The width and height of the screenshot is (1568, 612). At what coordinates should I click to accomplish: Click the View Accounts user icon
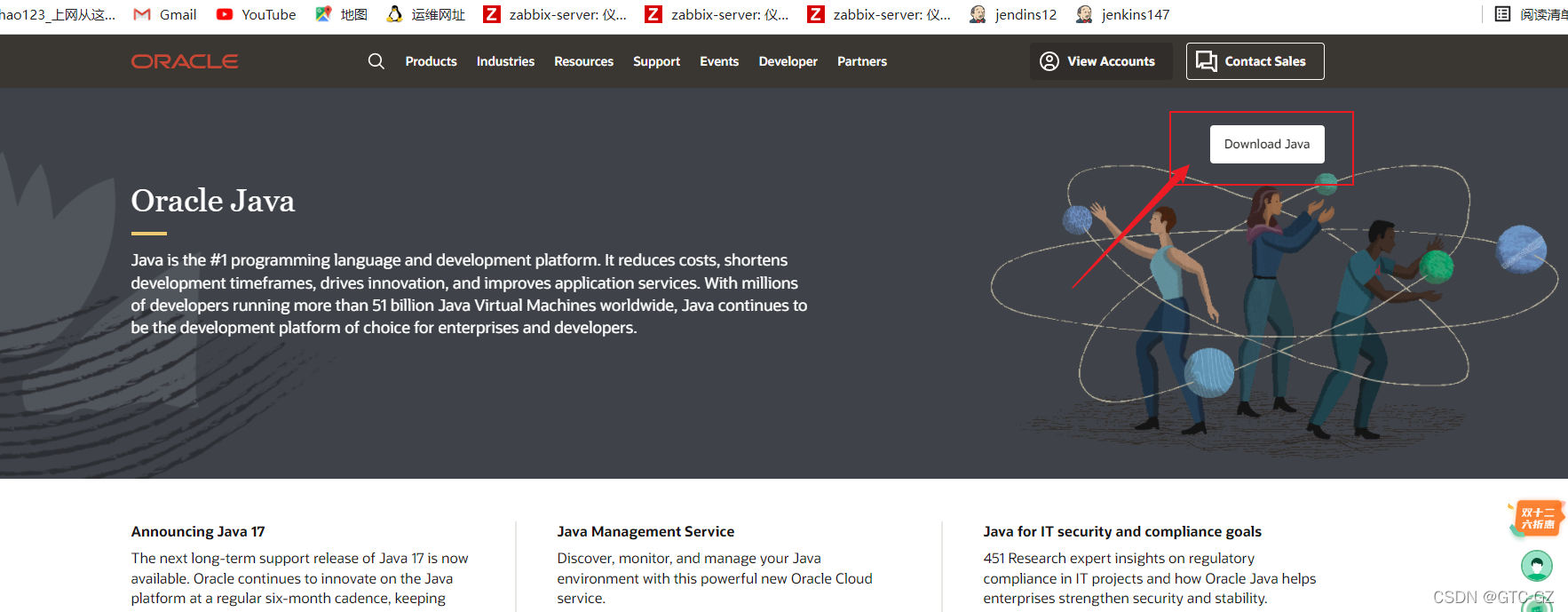tap(1049, 61)
